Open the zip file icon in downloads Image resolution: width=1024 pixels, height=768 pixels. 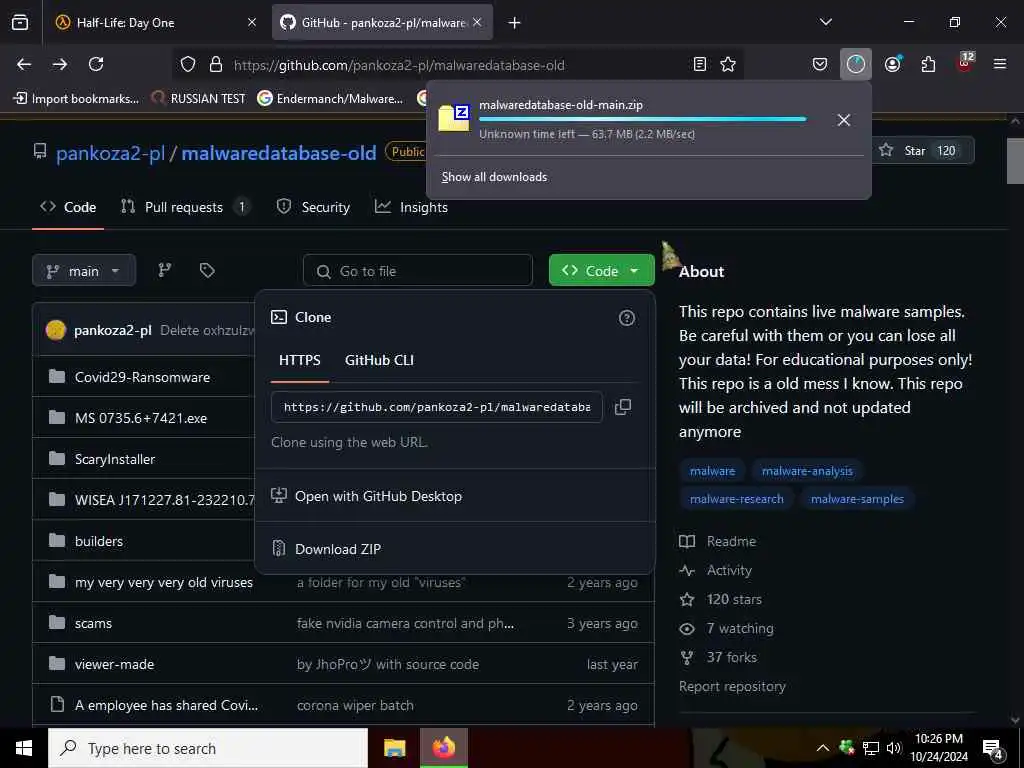pyautogui.click(x=454, y=118)
